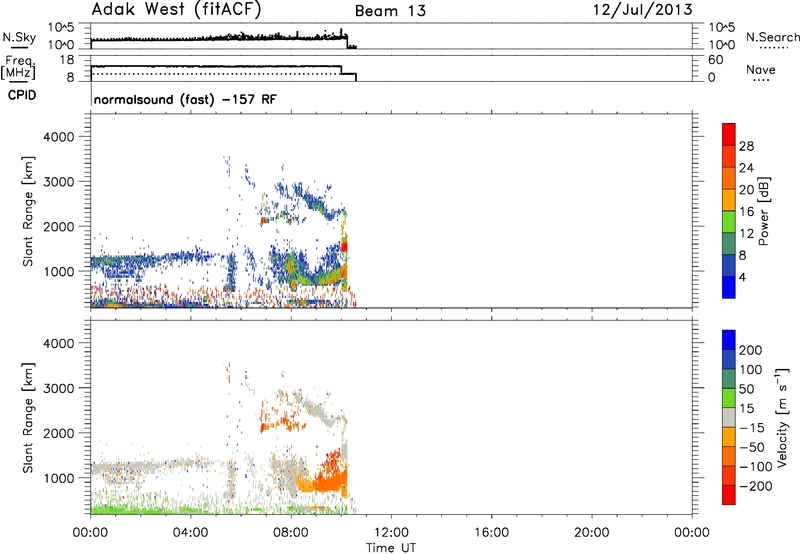Click the '3000' tick on Velocity panel

[x=58, y=388]
